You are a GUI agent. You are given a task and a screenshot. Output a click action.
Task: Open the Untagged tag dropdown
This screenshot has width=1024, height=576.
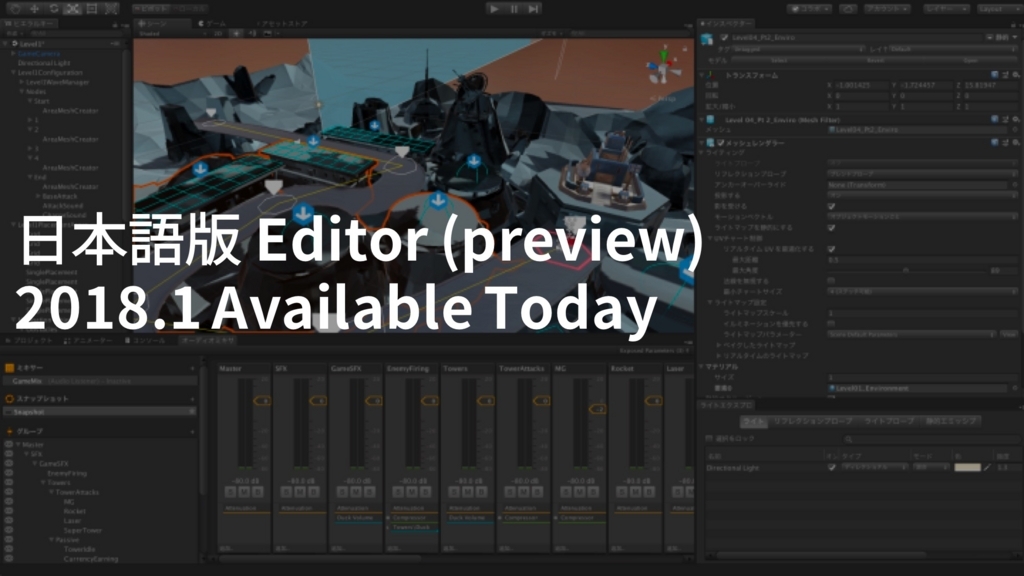point(799,49)
